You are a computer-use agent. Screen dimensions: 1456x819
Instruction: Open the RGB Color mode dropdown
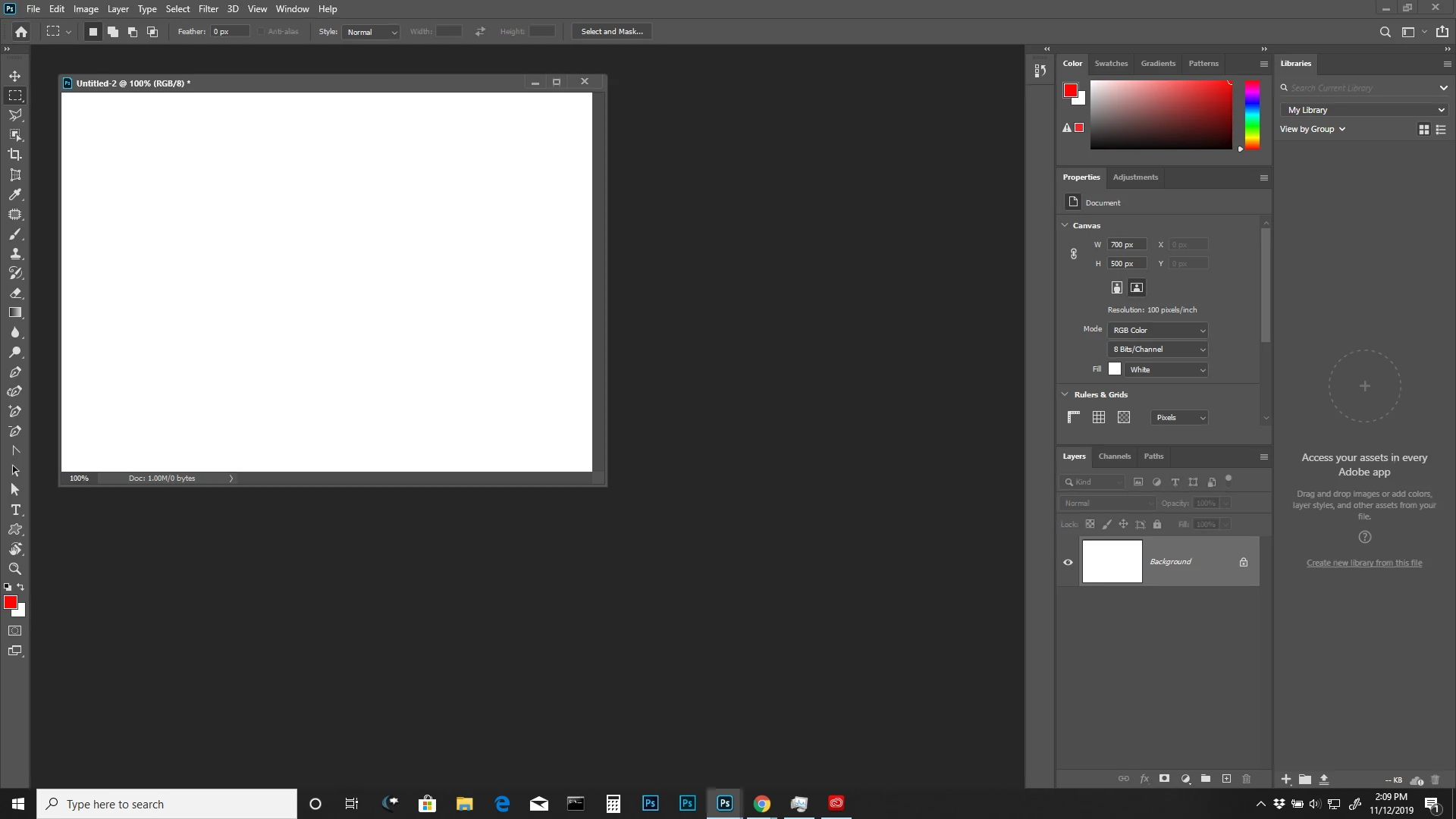coord(1157,330)
